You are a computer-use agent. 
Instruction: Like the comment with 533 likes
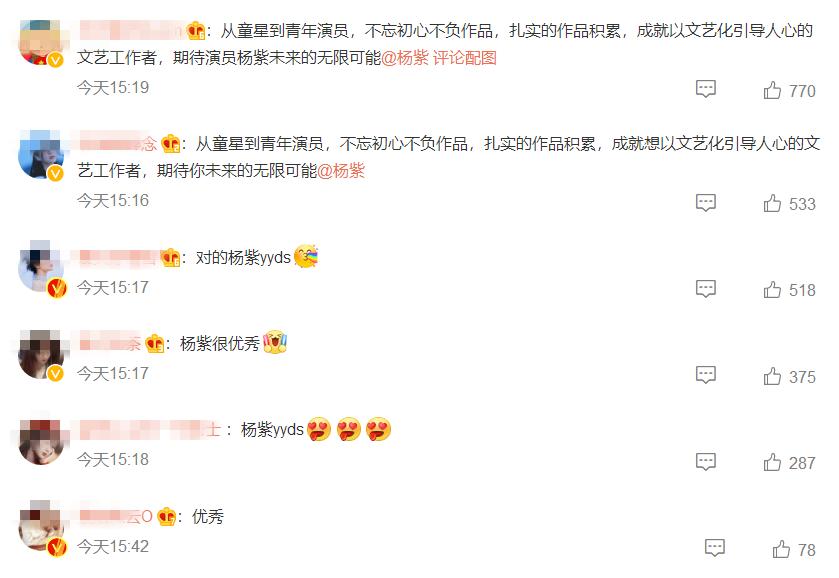[x=772, y=203]
